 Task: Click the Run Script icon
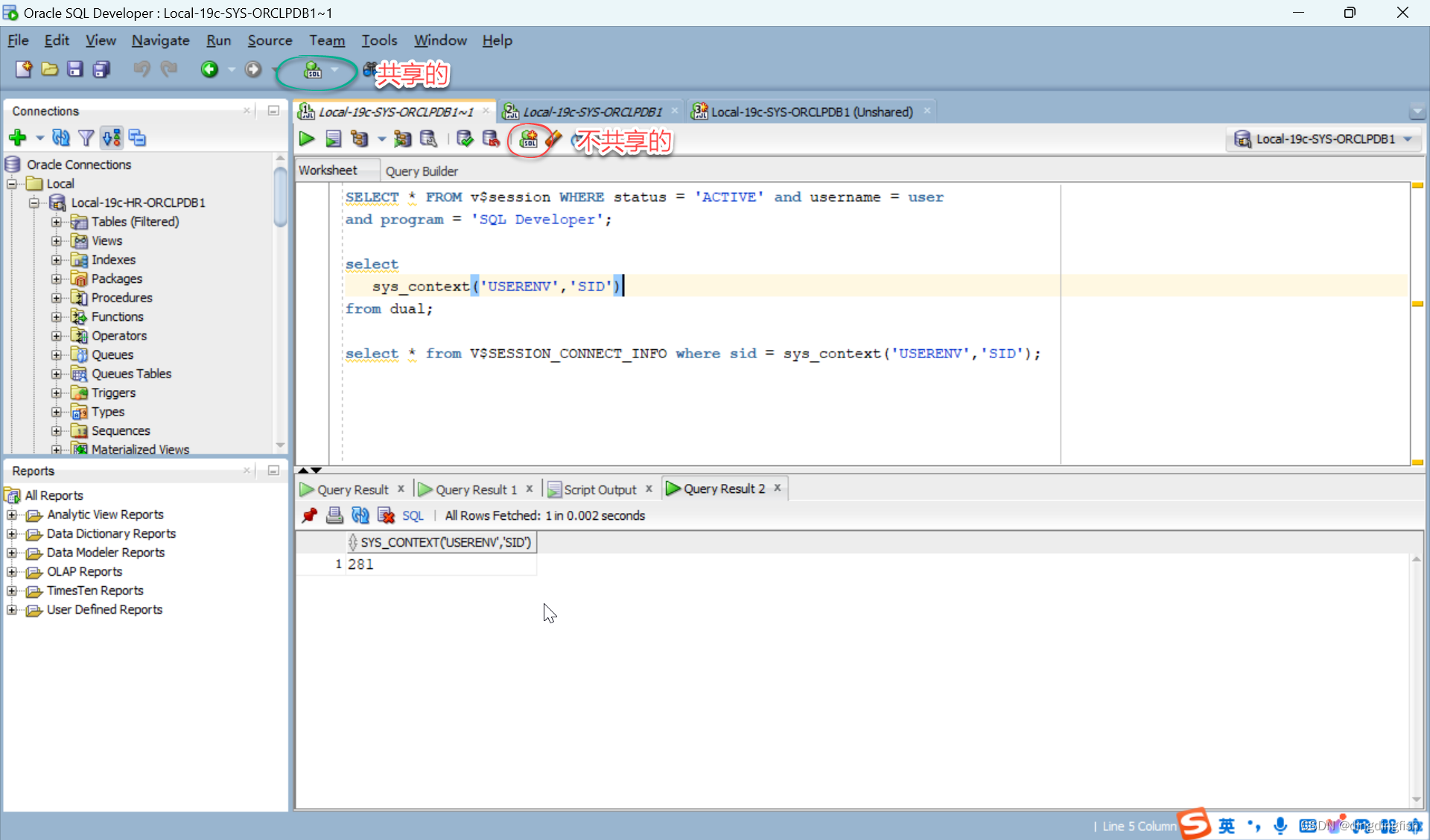333,139
